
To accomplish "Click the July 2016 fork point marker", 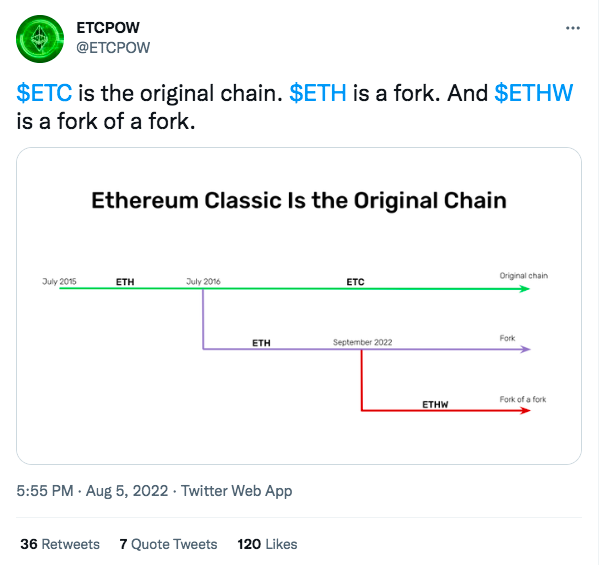I will tap(203, 289).
